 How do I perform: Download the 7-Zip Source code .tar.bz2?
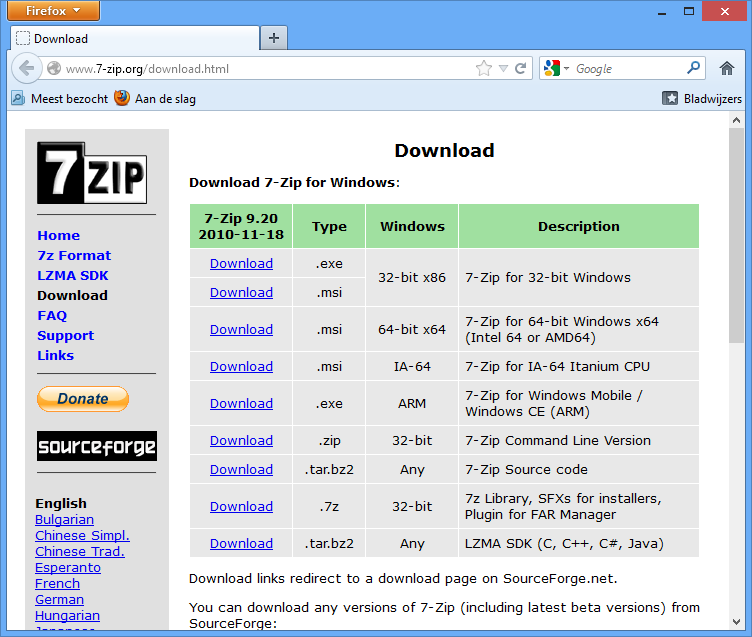(x=241, y=469)
